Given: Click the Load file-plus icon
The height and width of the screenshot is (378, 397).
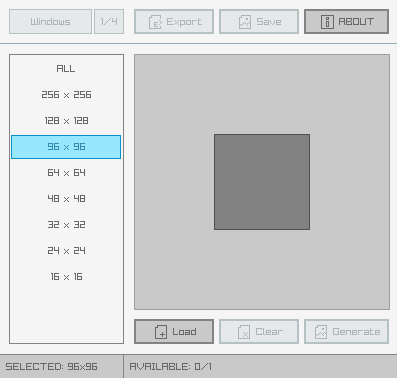Looking at the screenshot, I should coord(161,332).
